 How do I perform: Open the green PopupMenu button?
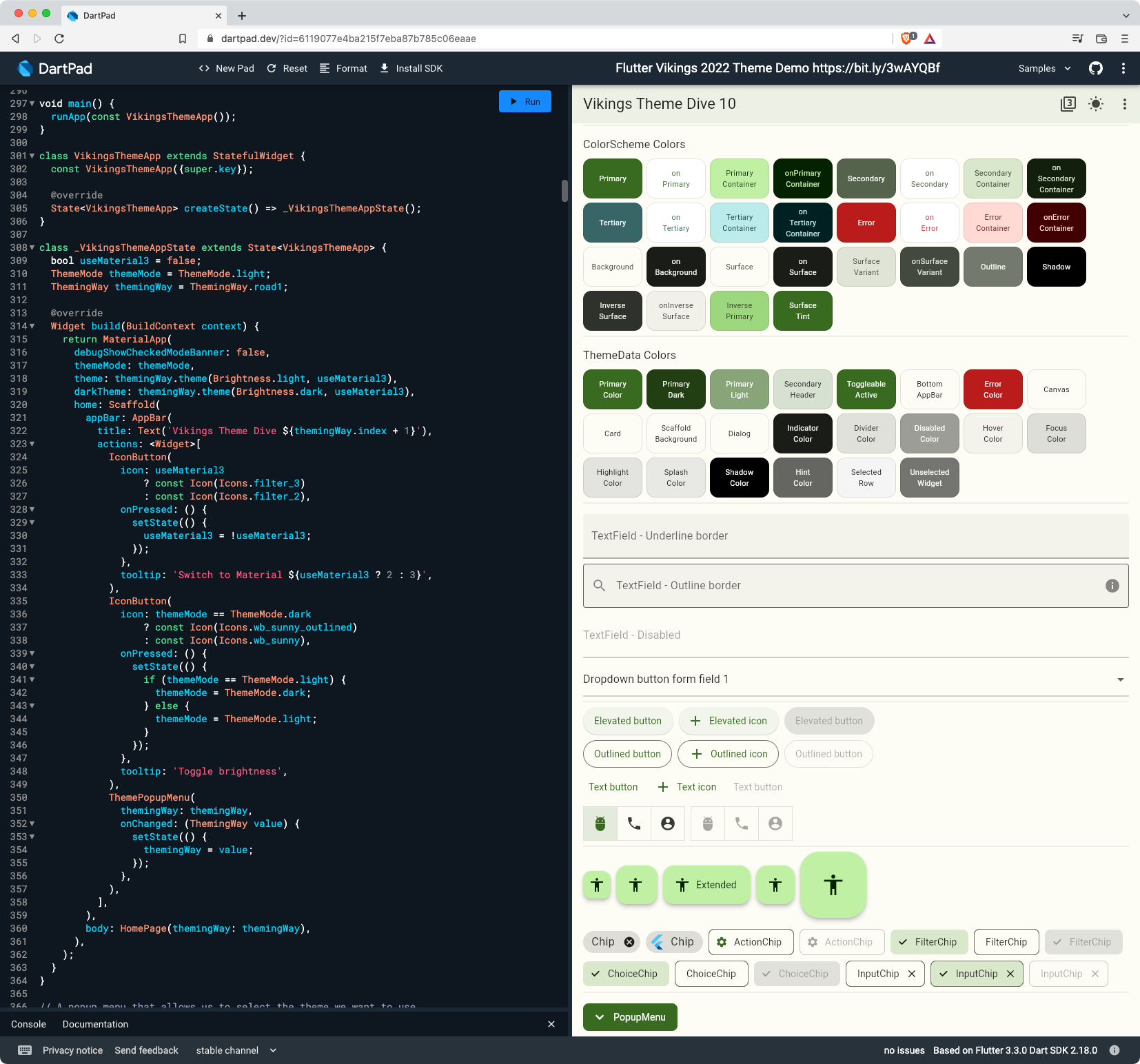point(630,1017)
